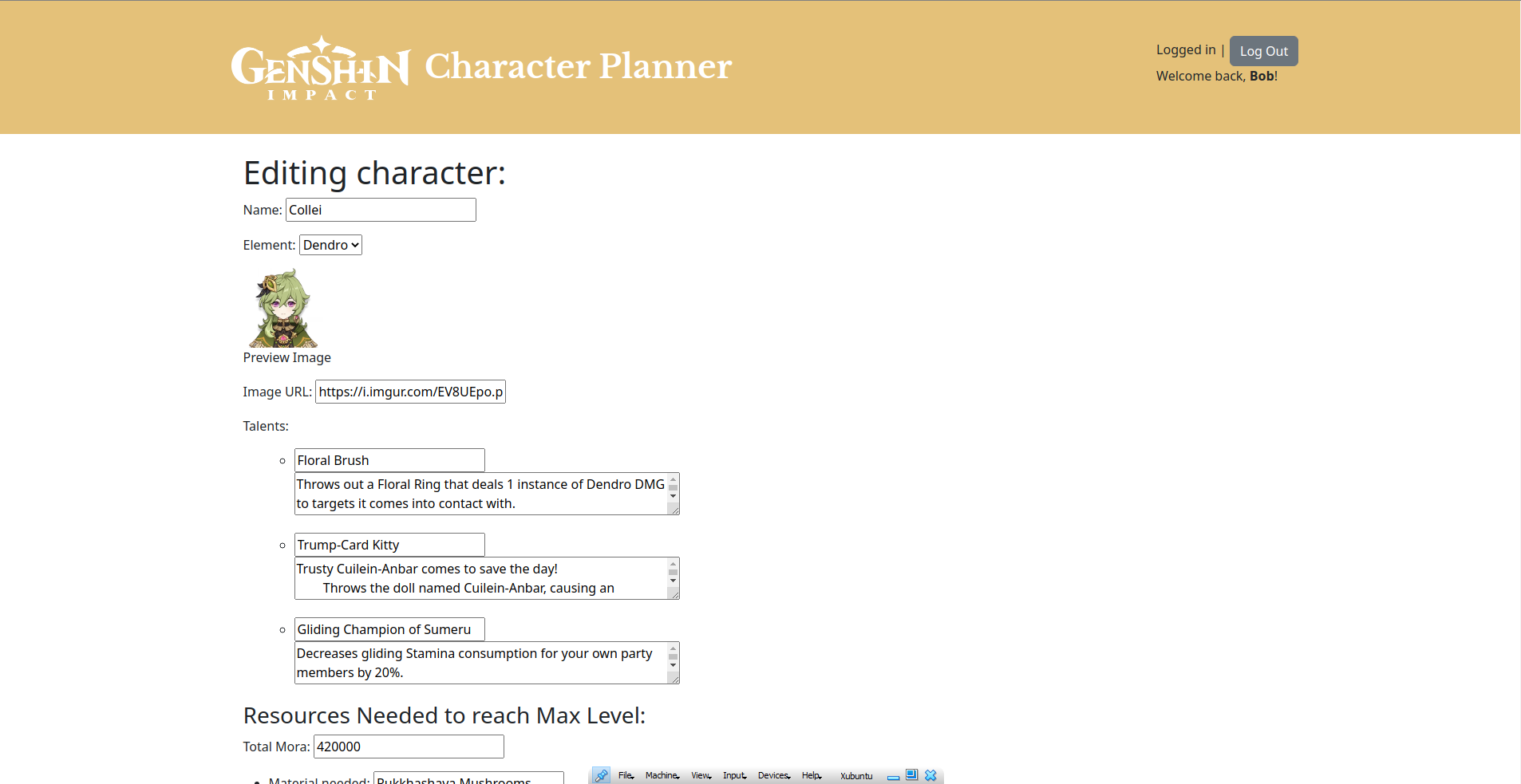1521x784 pixels.
Task: Click the Name field containing Collei
Action: click(380, 209)
